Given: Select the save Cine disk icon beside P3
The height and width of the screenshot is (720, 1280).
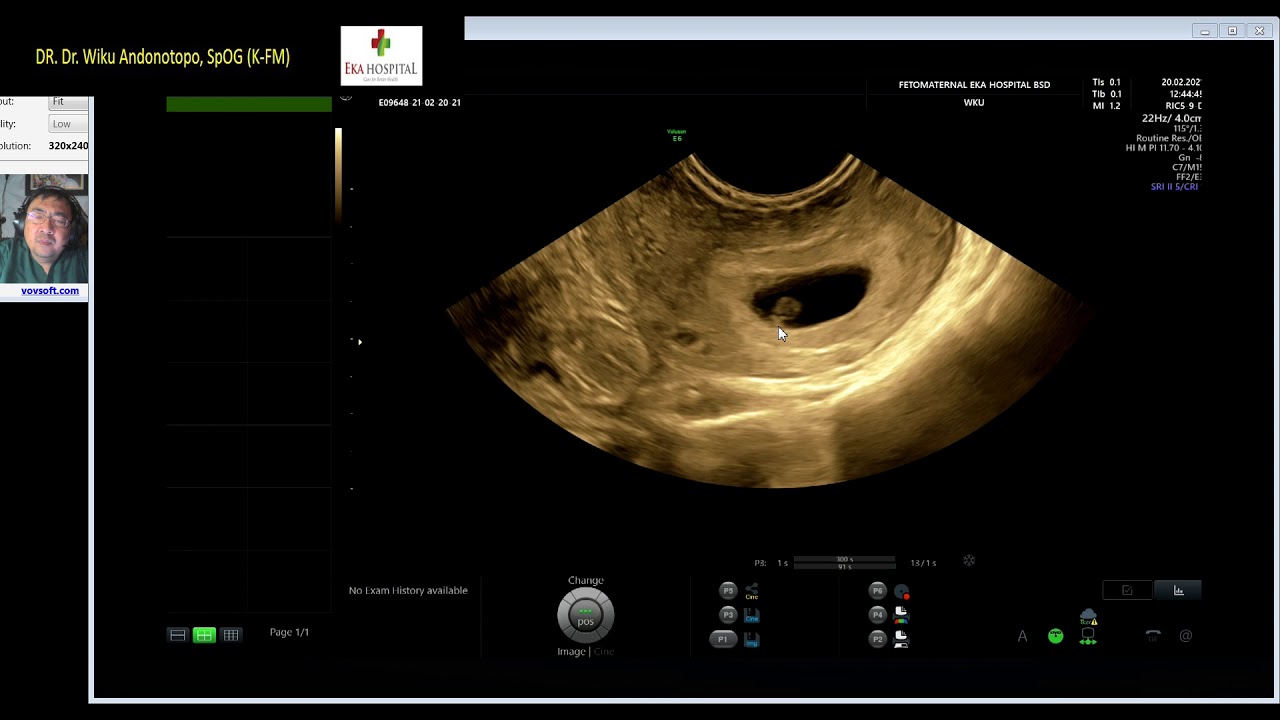Looking at the screenshot, I should (752, 615).
